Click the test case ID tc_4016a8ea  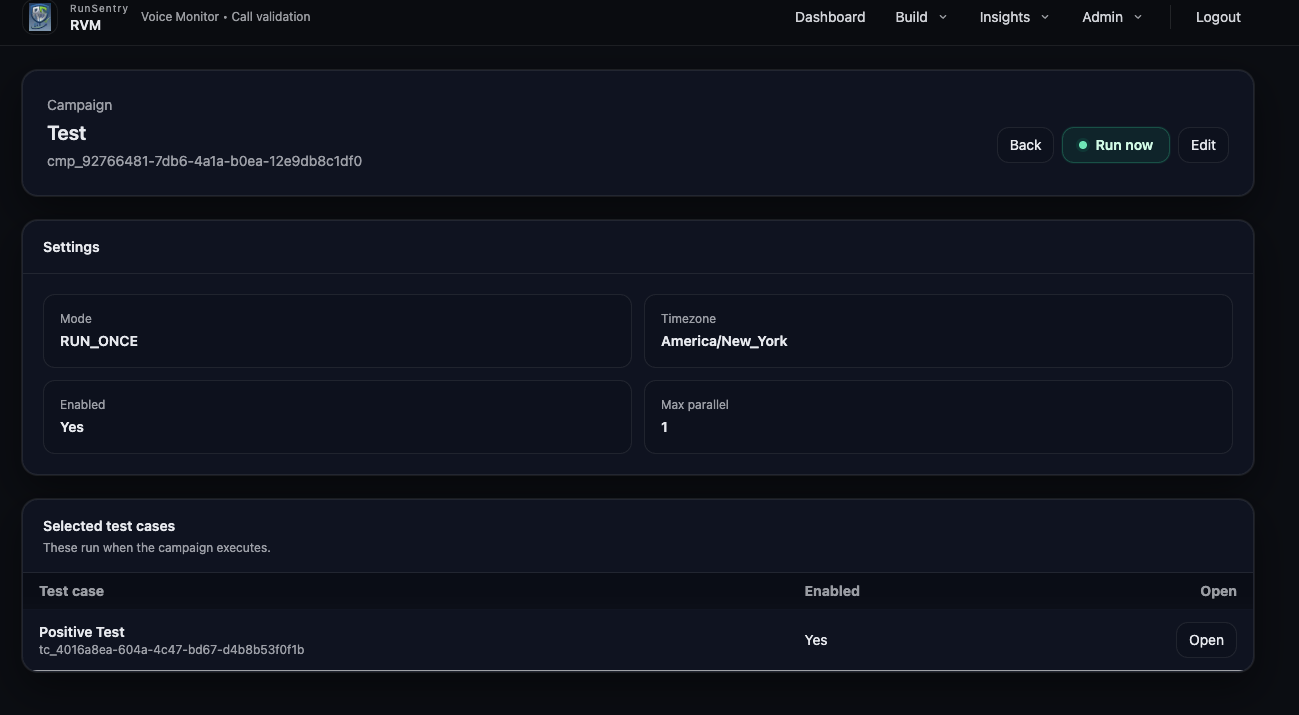171,650
